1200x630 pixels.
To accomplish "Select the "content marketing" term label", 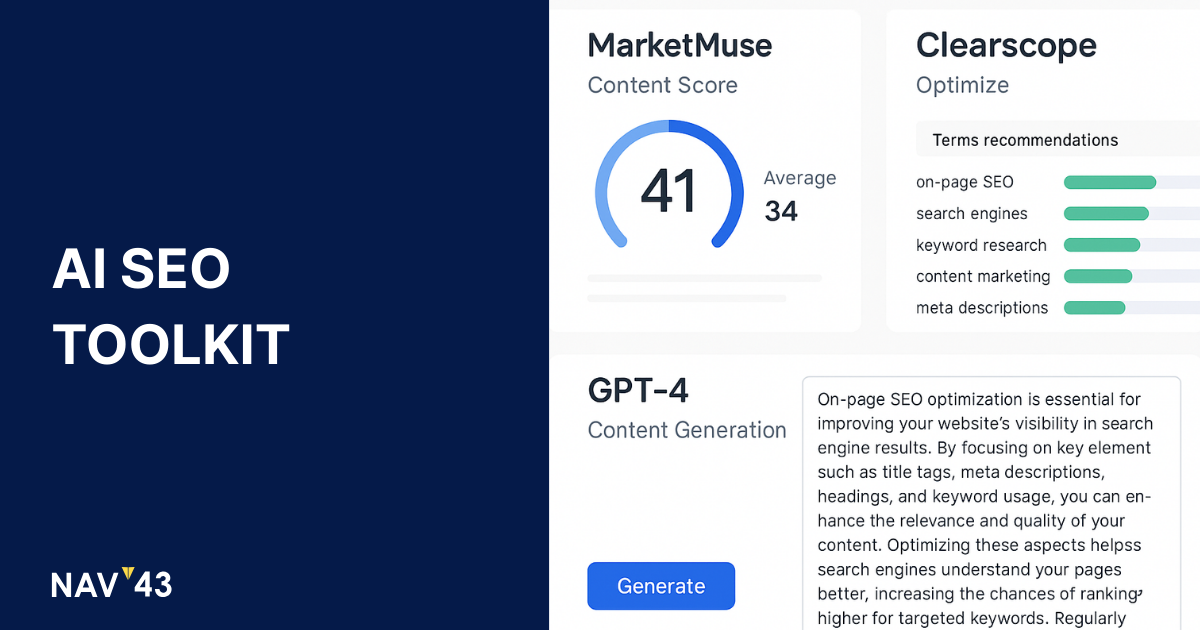I will (x=983, y=276).
